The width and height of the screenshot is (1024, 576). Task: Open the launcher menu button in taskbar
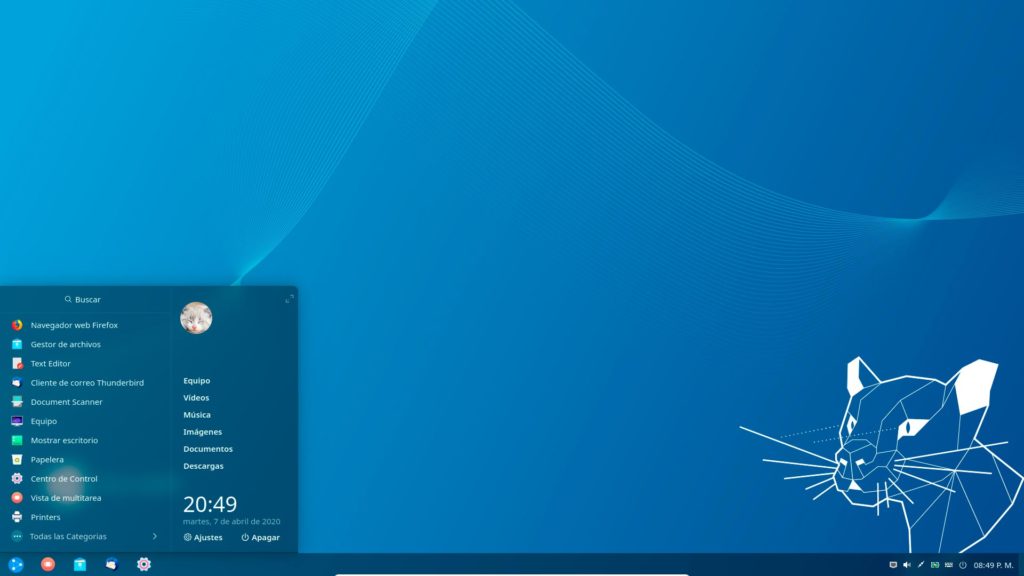point(16,564)
